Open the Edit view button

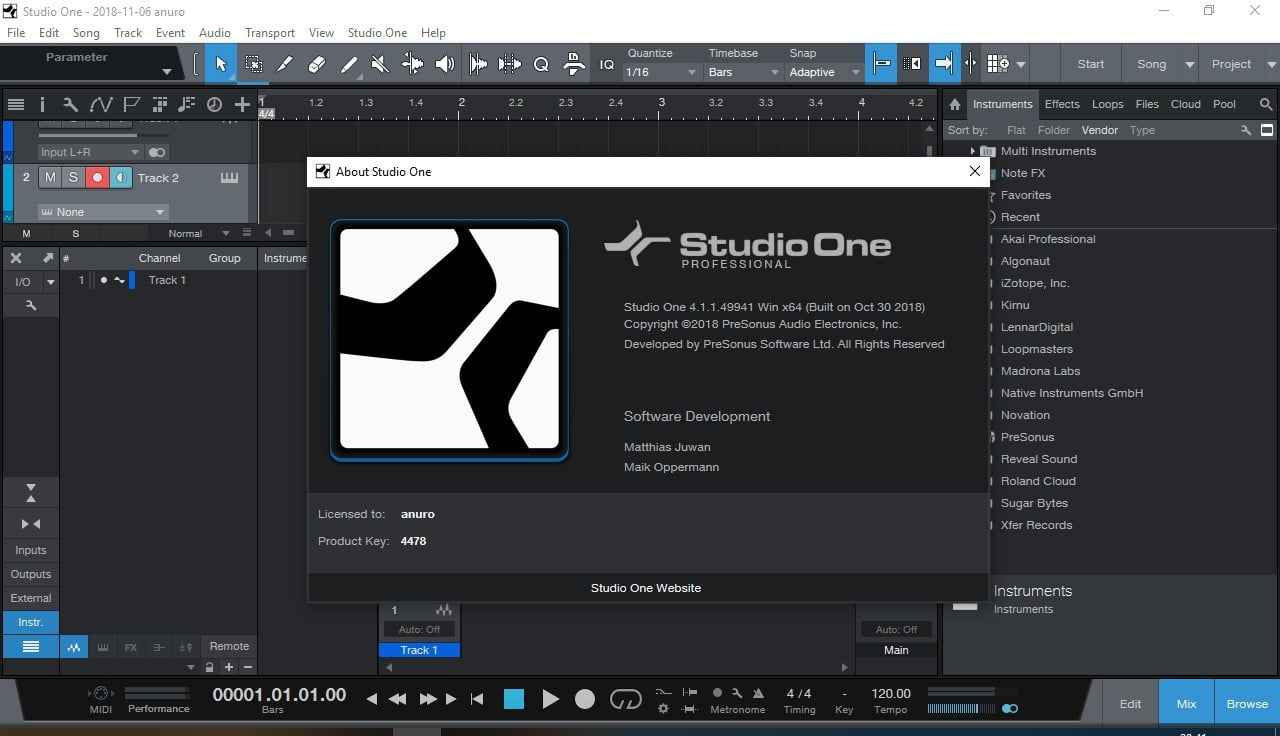click(x=1130, y=704)
